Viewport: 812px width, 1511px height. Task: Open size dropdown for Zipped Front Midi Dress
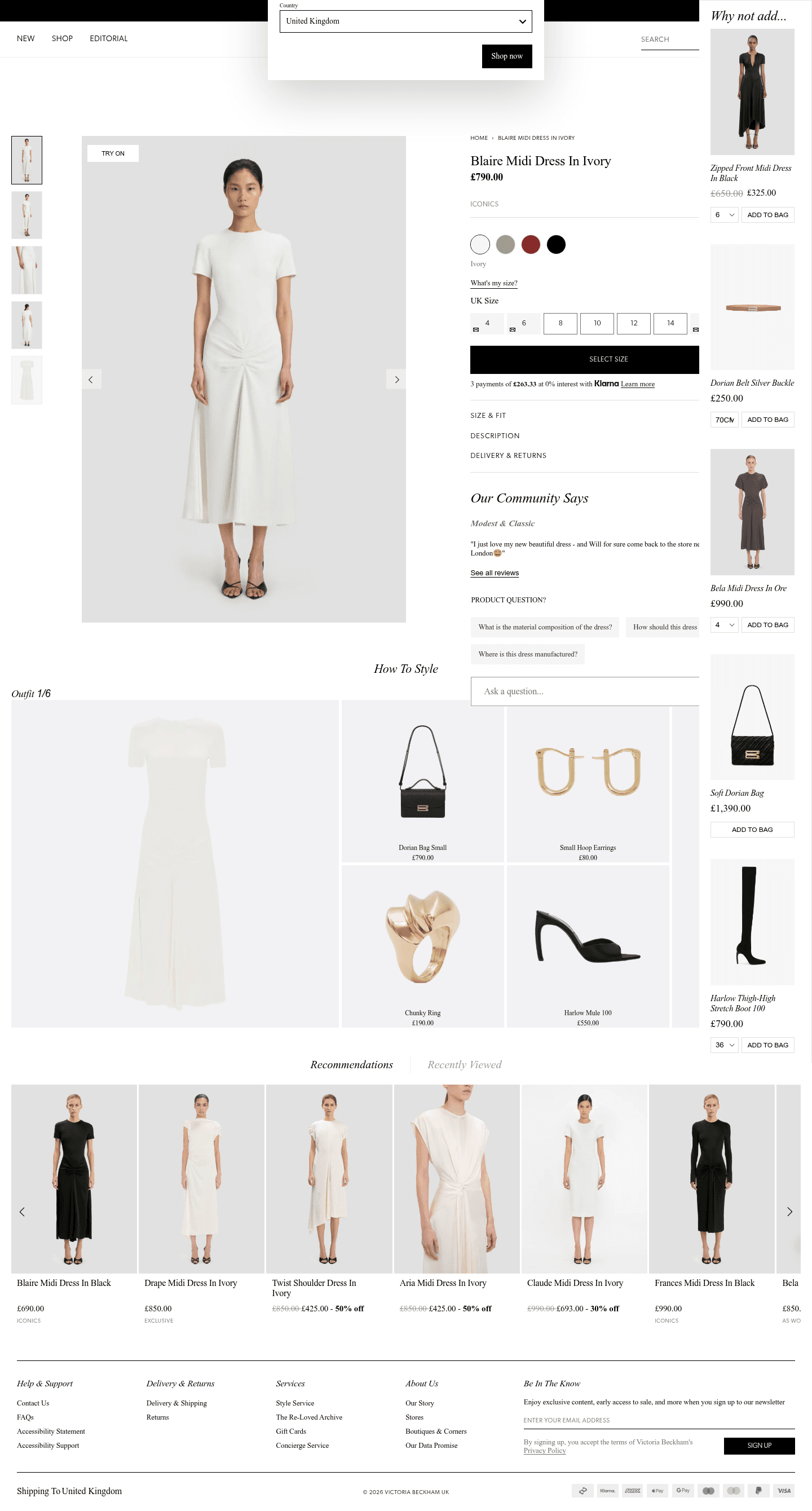coord(724,215)
